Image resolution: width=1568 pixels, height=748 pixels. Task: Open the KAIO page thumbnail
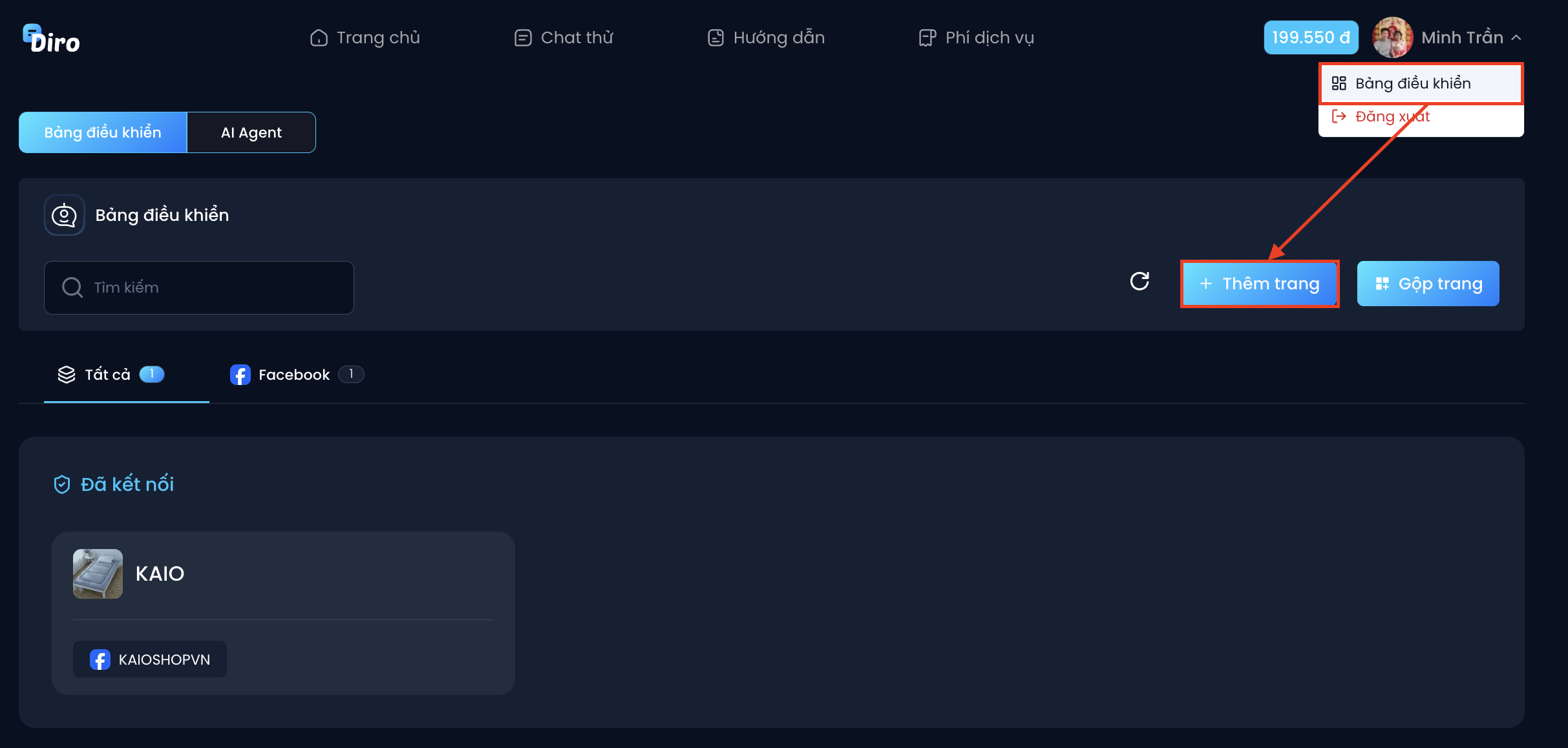click(98, 574)
